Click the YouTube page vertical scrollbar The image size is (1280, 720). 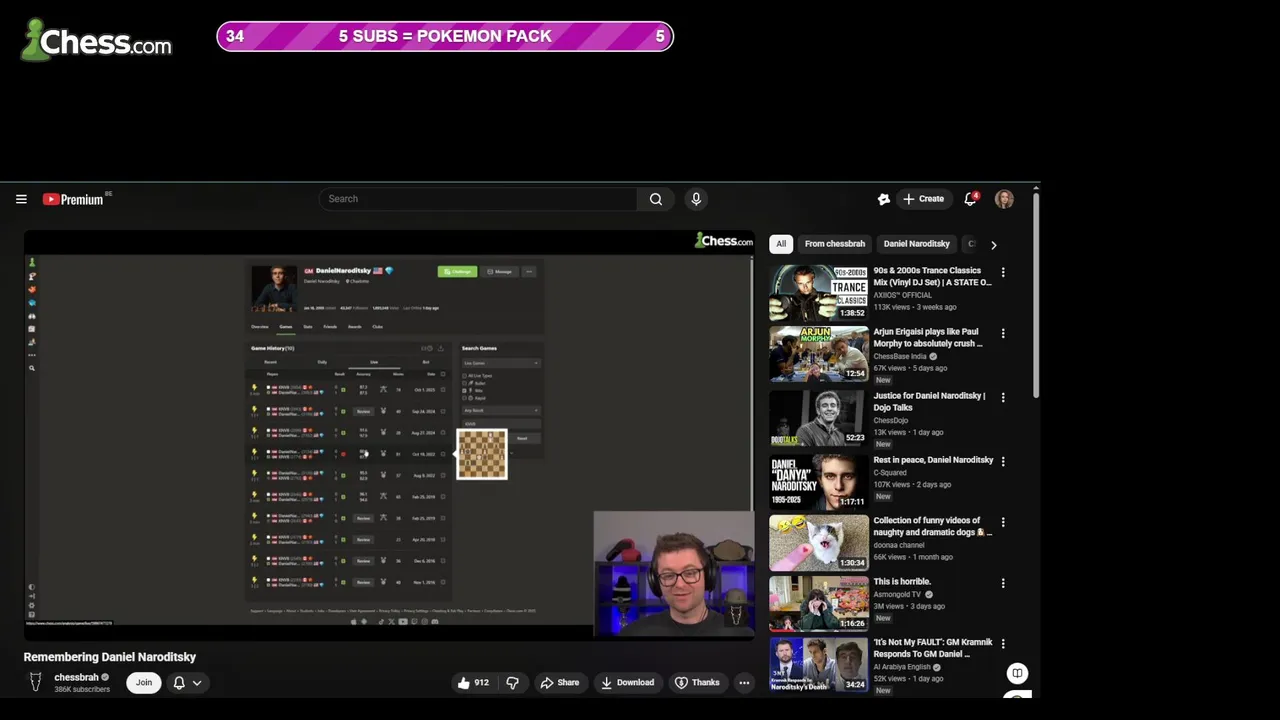(1036, 295)
